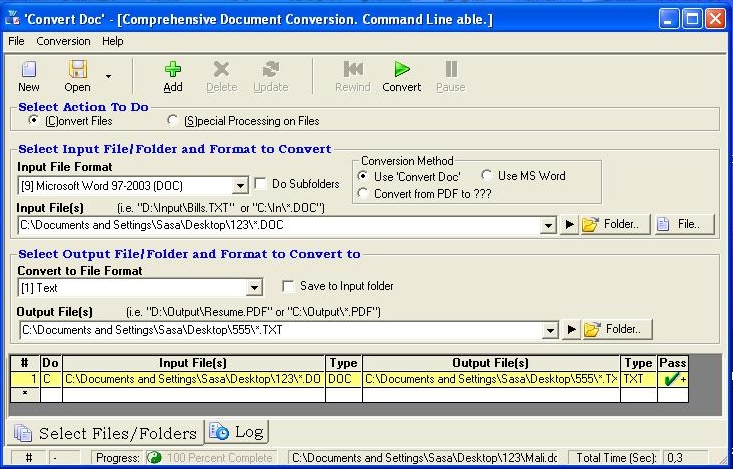Click the status bar path ending in Mali.dc
The width and height of the screenshot is (733, 469).
click(425, 457)
